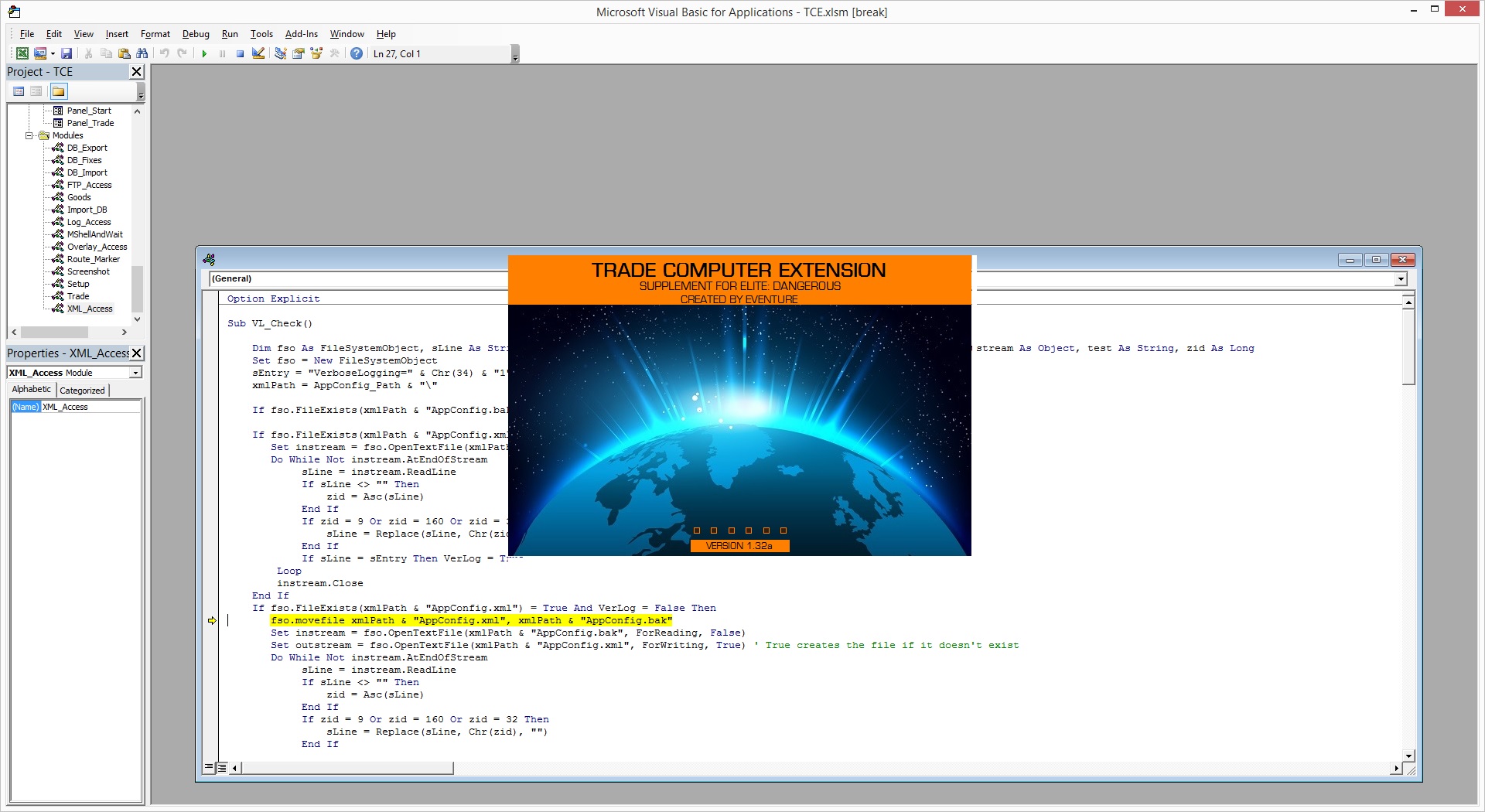Open the Edit menu

(54, 34)
